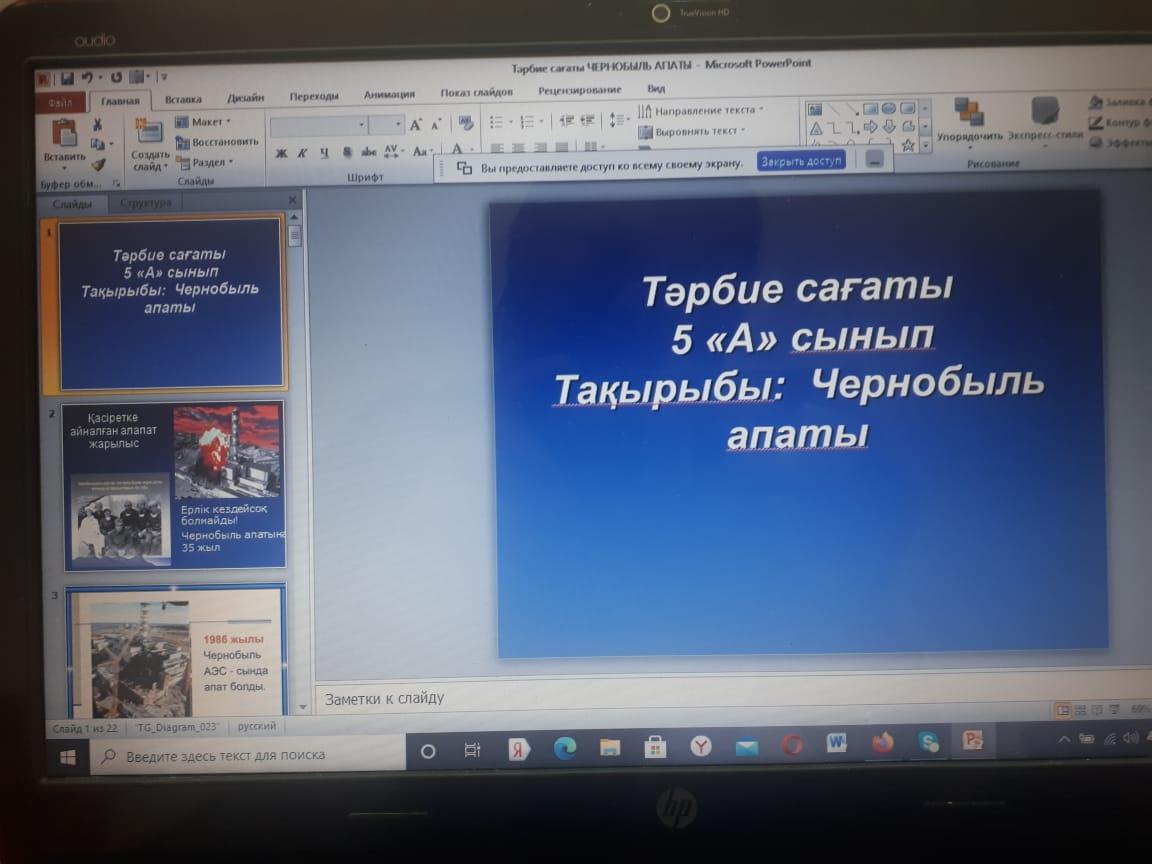Click the Восстановить button in Slides group
The height and width of the screenshot is (864, 1152).
click(x=217, y=142)
